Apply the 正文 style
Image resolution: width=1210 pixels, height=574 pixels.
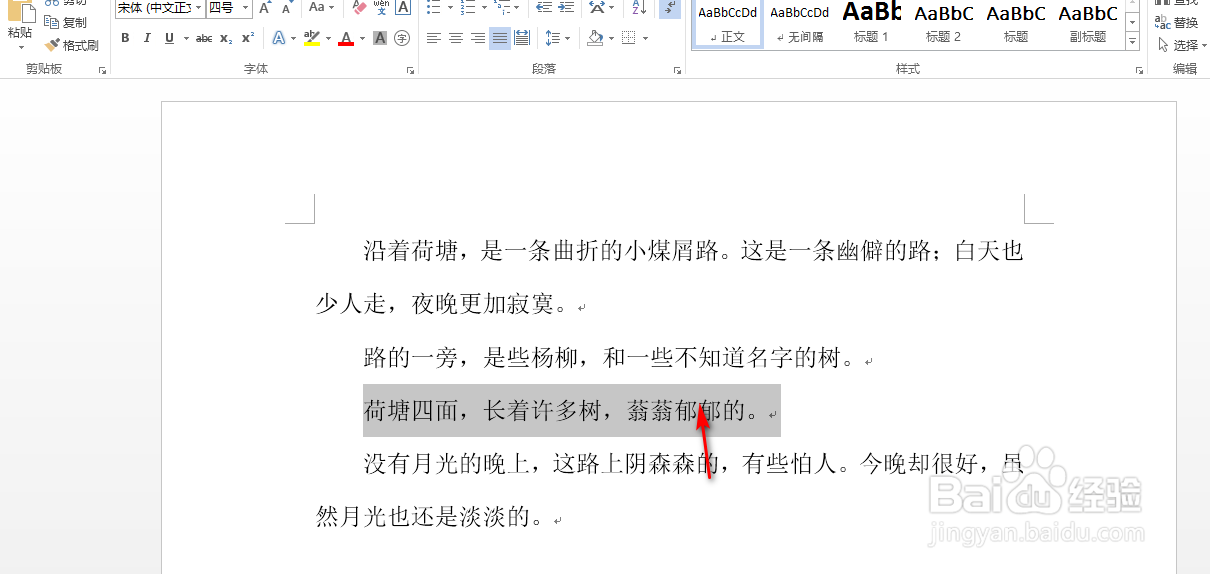(728, 24)
